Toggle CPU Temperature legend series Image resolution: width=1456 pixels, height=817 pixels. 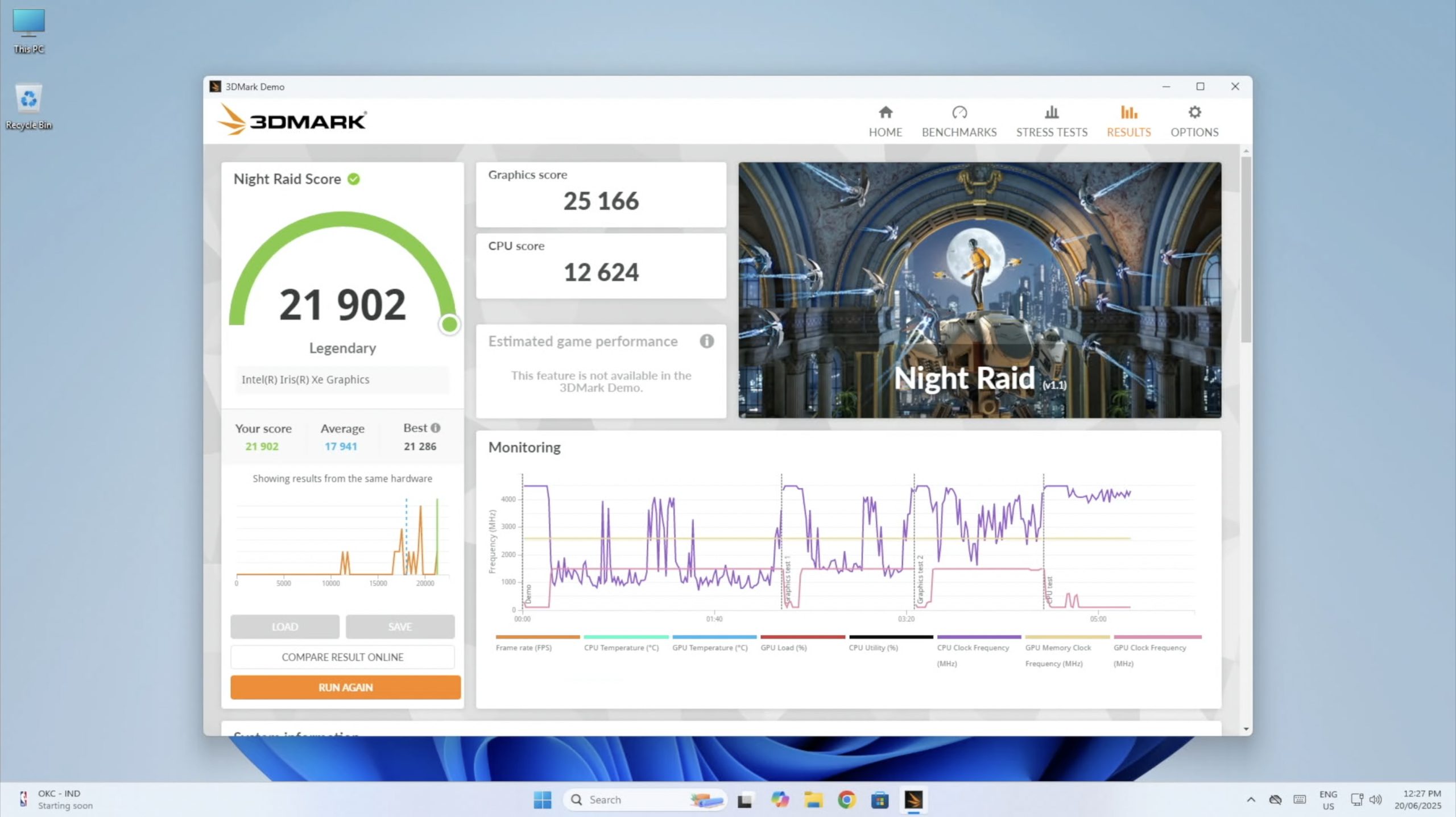click(621, 648)
